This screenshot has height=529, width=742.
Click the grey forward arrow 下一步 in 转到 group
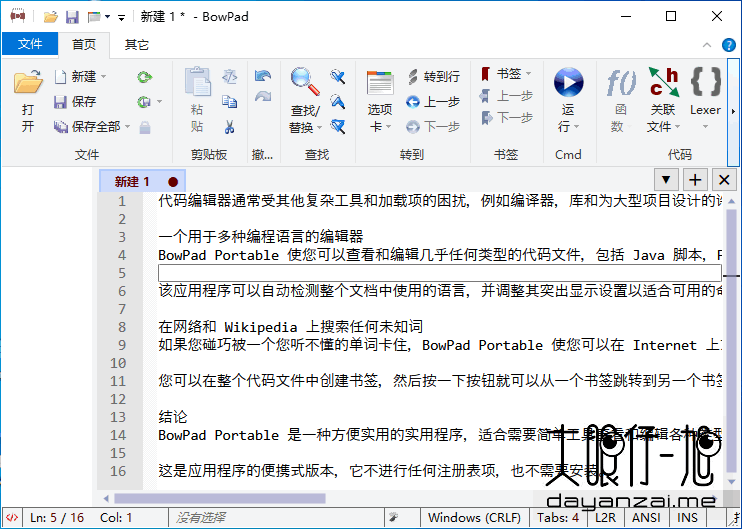(413, 127)
